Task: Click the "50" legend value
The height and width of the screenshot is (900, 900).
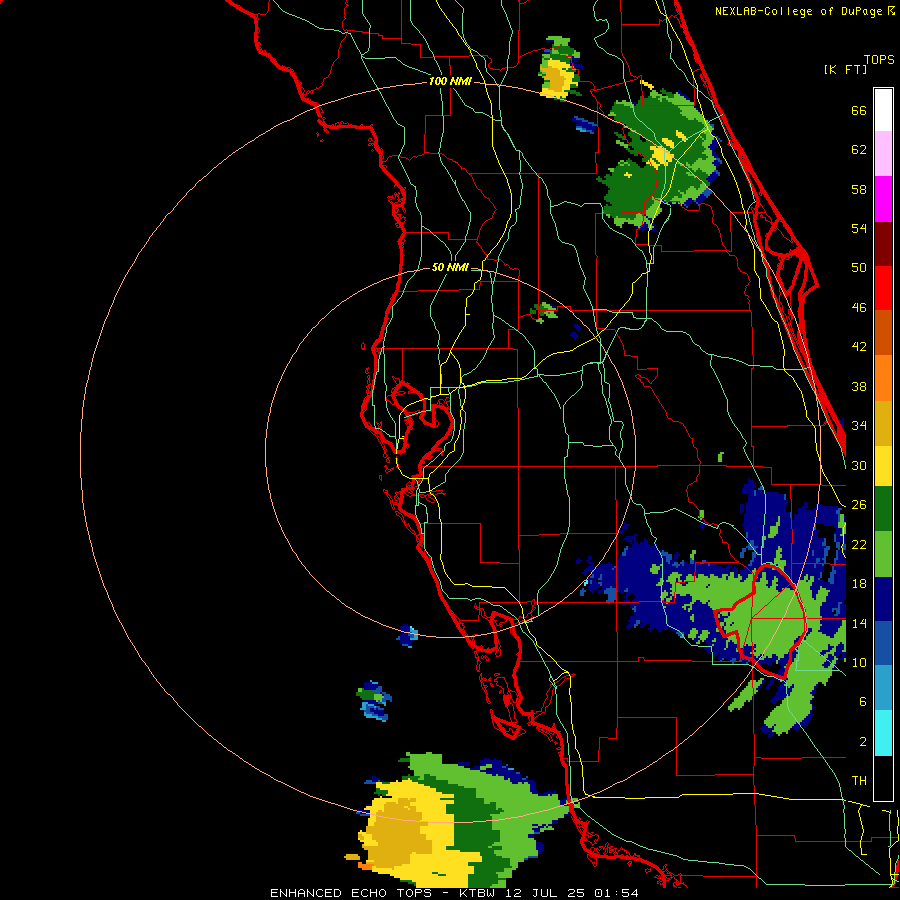Action: click(x=859, y=267)
